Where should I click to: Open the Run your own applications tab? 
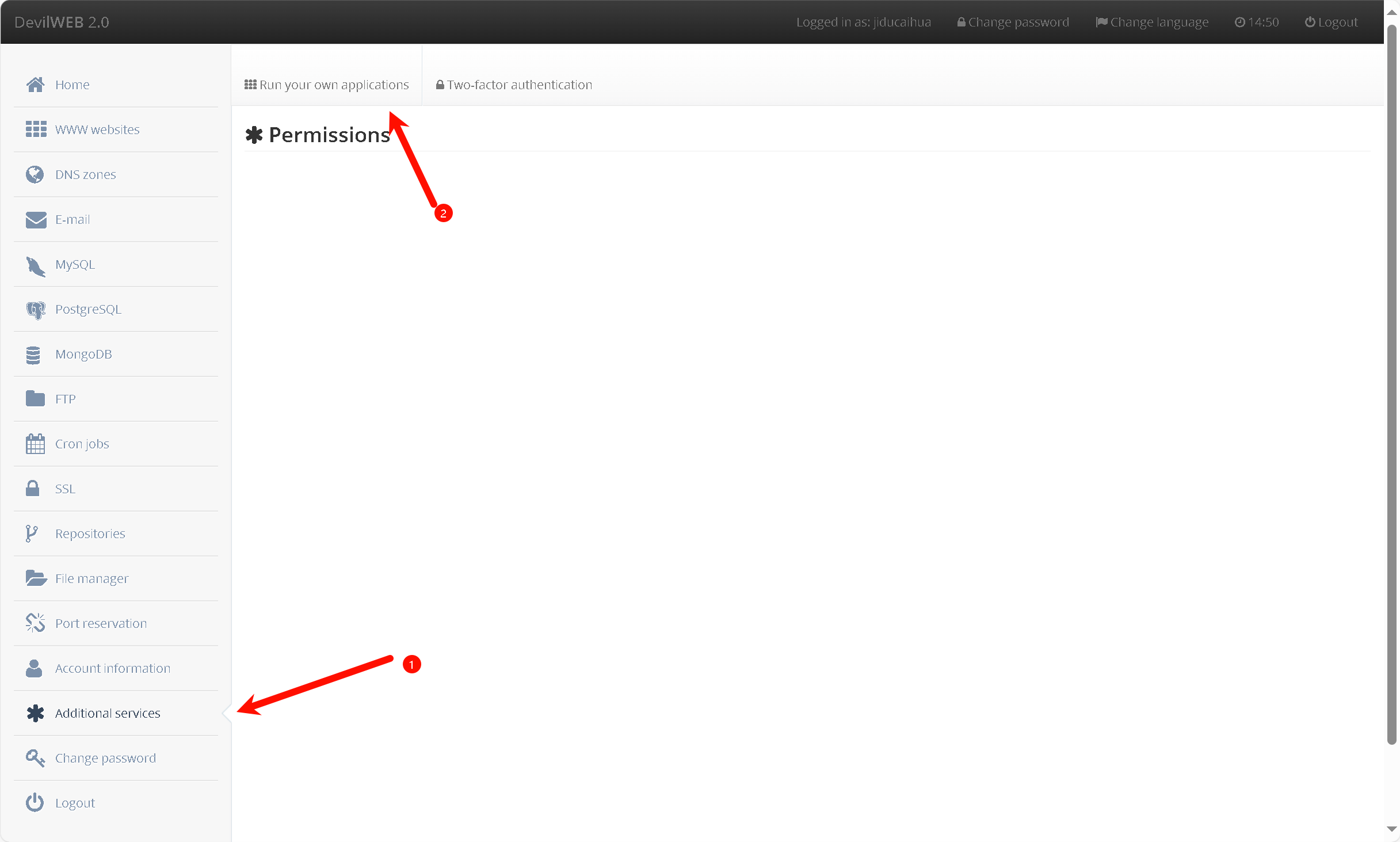(x=327, y=85)
